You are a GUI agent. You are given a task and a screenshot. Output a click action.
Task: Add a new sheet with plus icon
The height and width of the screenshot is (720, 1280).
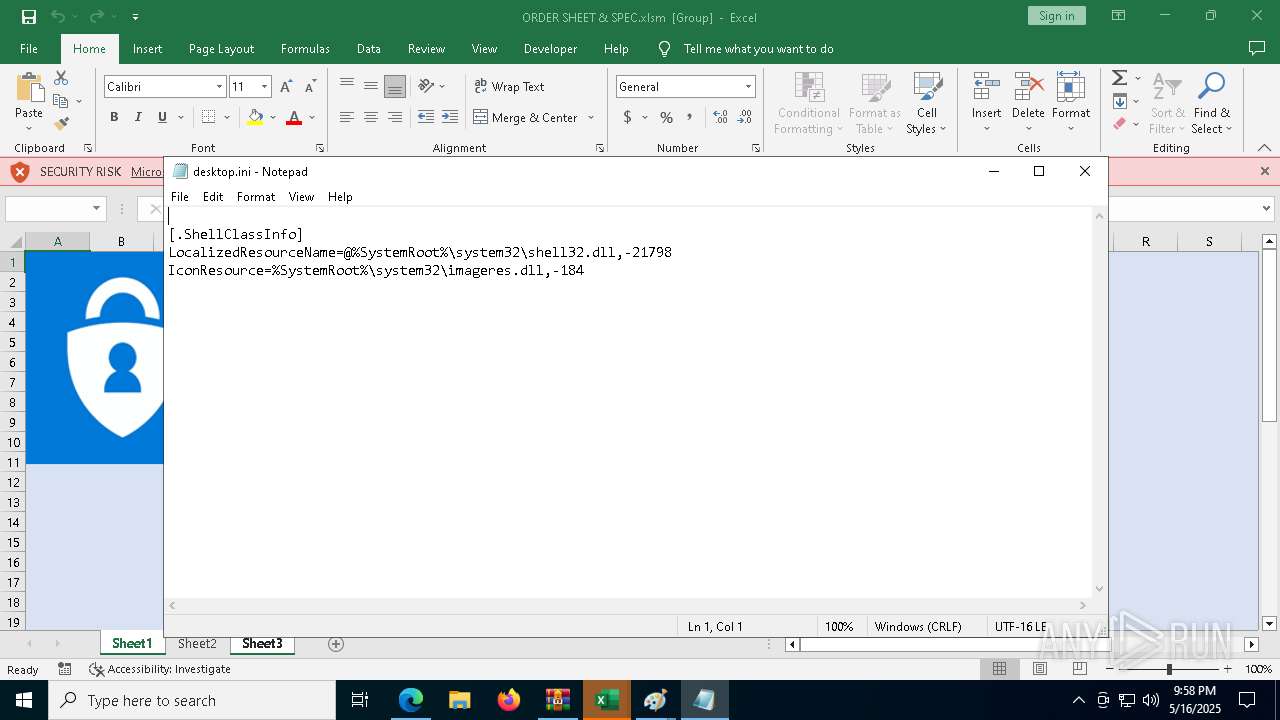pyautogui.click(x=336, y=644)
